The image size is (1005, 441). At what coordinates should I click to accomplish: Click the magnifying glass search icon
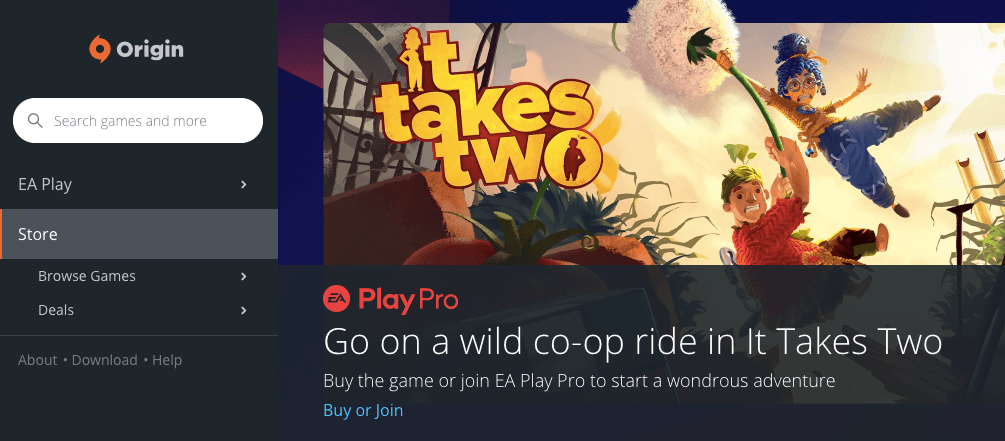pyautogui.click(x=35, y=121)
